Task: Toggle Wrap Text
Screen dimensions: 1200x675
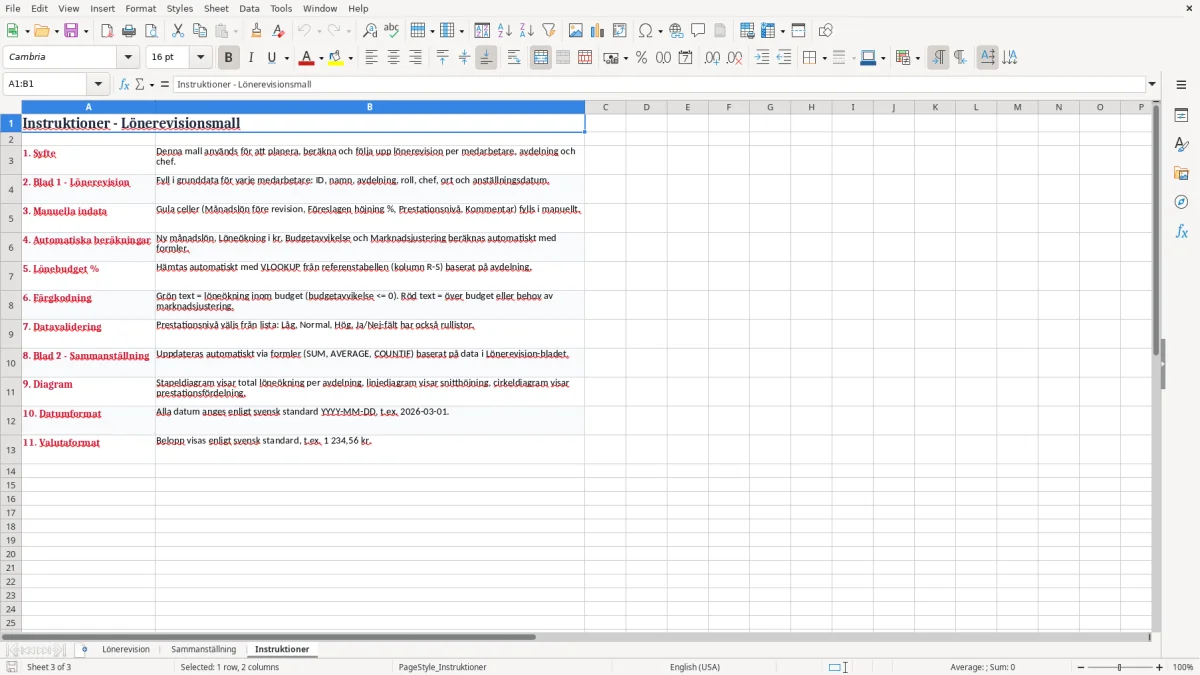Action: point(514,58)
